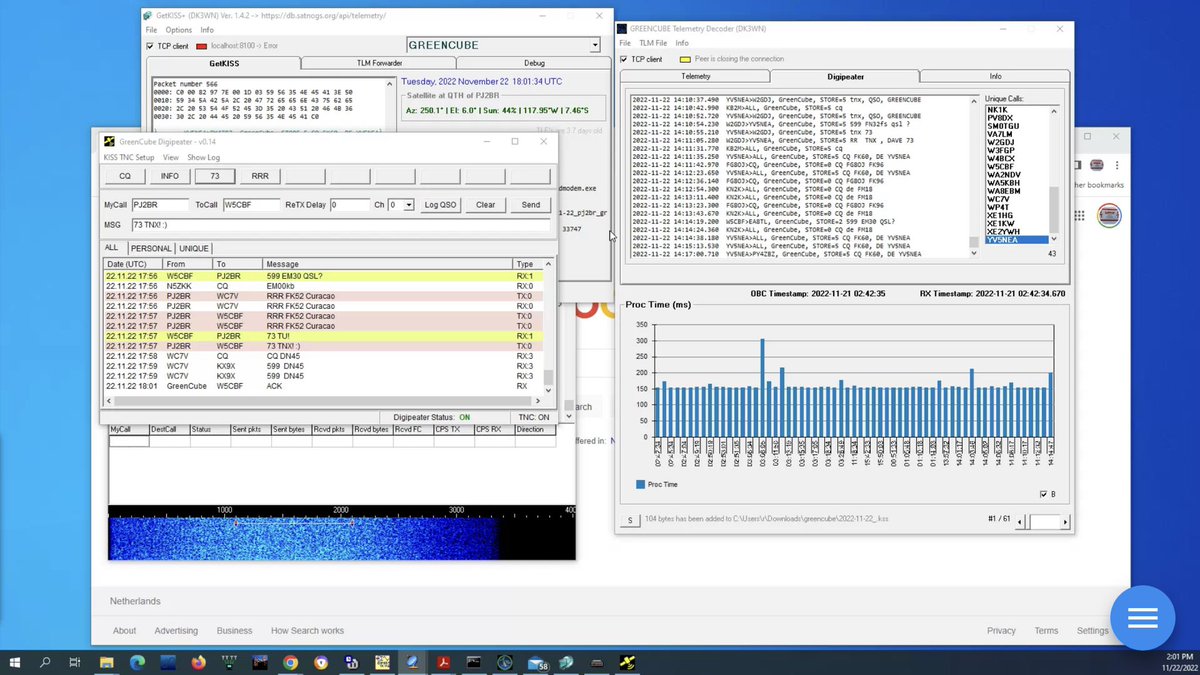Open Google Chrome taskbar icon
The height and width of the screenshot is (675, 1200).
(290, 662)
